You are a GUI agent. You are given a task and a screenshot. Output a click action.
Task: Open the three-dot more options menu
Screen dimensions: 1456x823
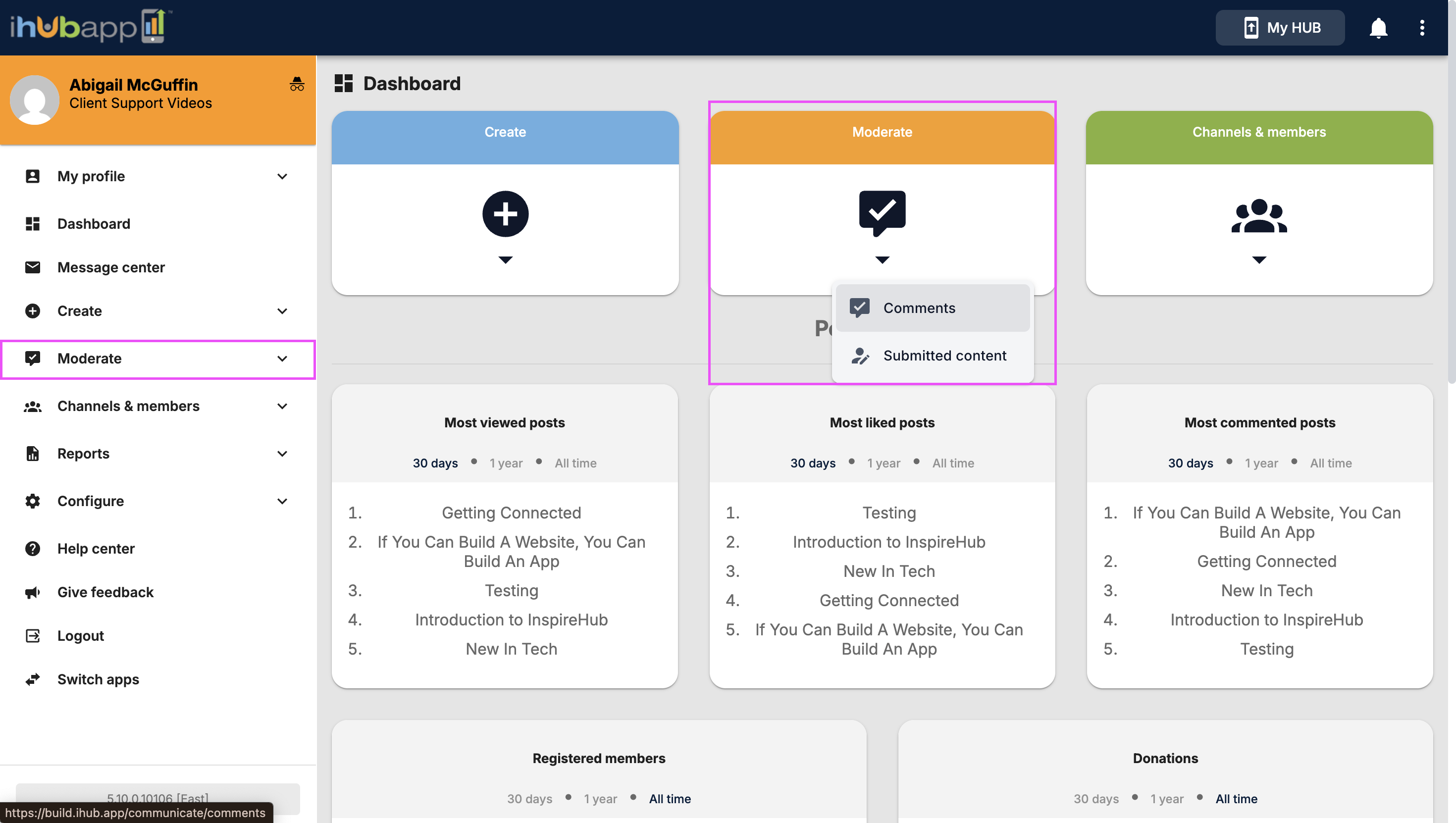[x=1422, y=27]
